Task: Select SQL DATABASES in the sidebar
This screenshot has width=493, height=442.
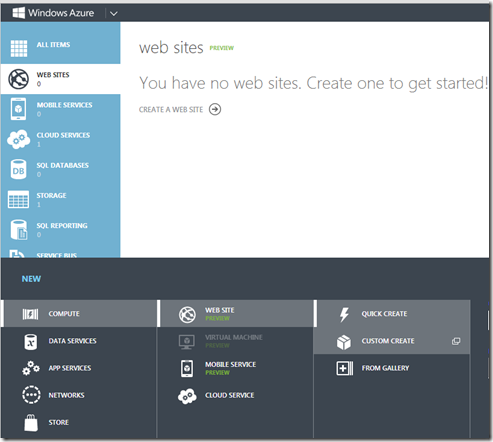Action: pos(63,165)
